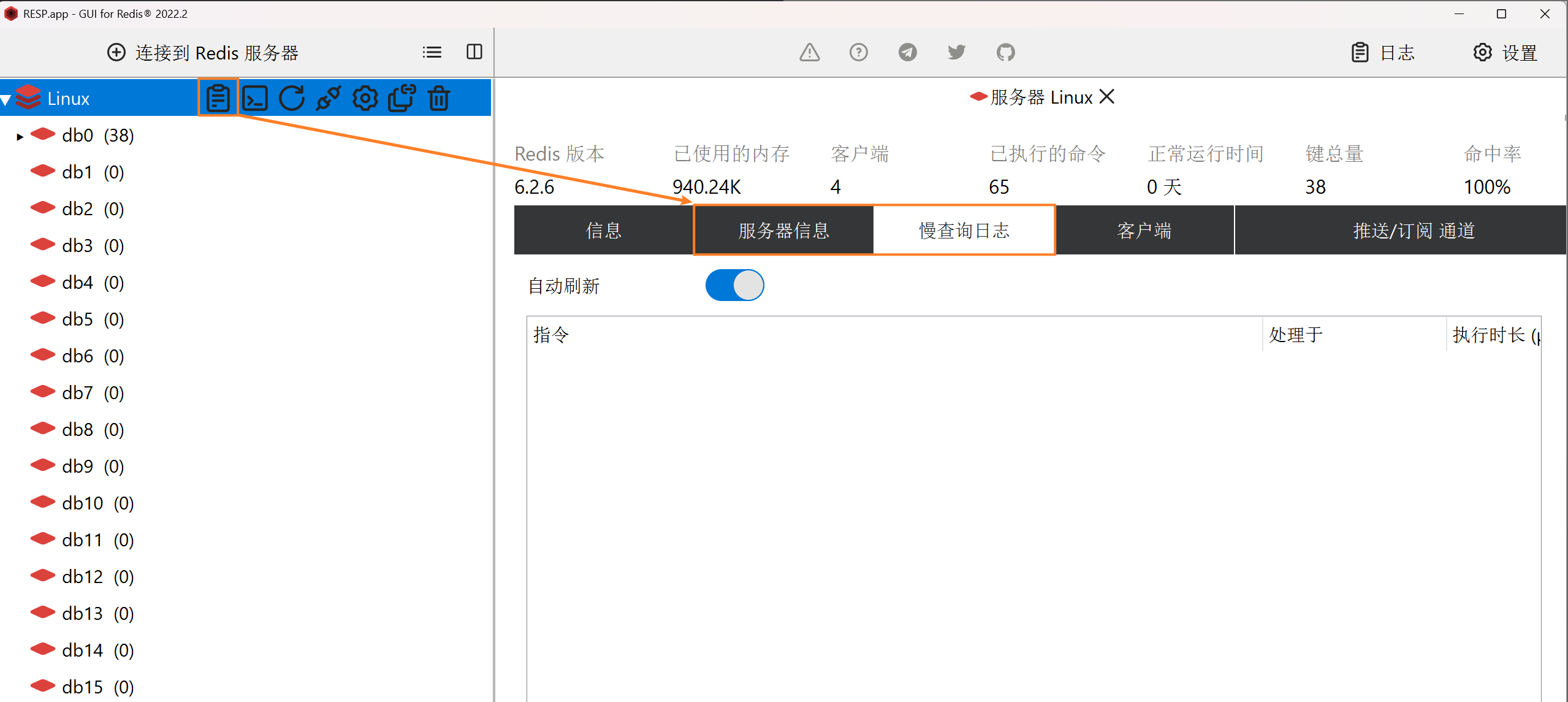1568x702 pixels.
Task: Select database db13 (0)
Action: 98,614
